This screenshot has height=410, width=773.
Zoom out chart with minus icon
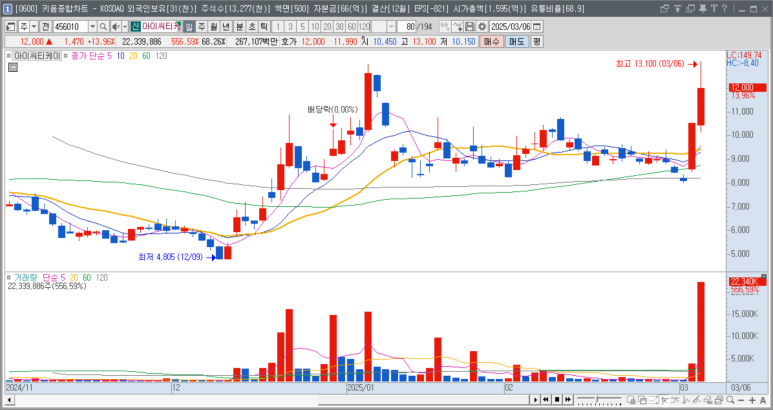741,400
